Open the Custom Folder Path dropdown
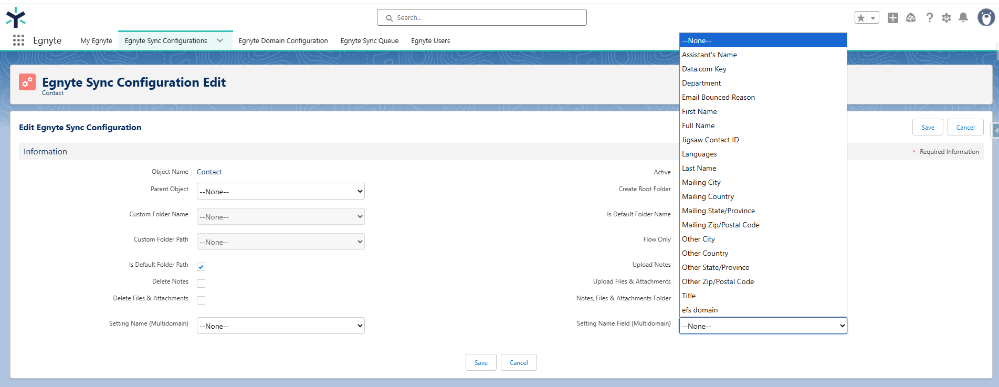 [281, 242]
